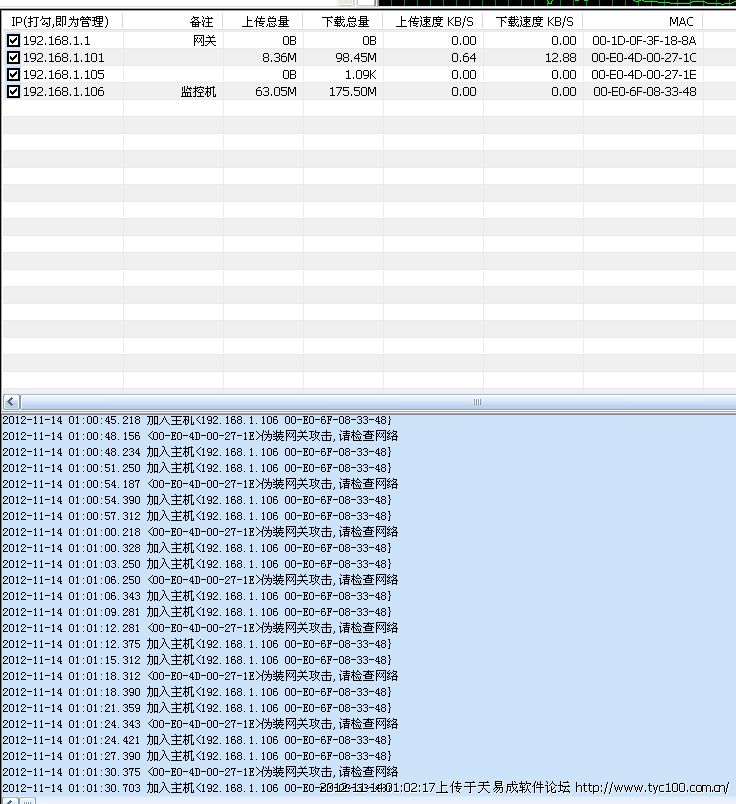
Task: Open the www.tyc100.com.cn link
Action: (651, 788)
